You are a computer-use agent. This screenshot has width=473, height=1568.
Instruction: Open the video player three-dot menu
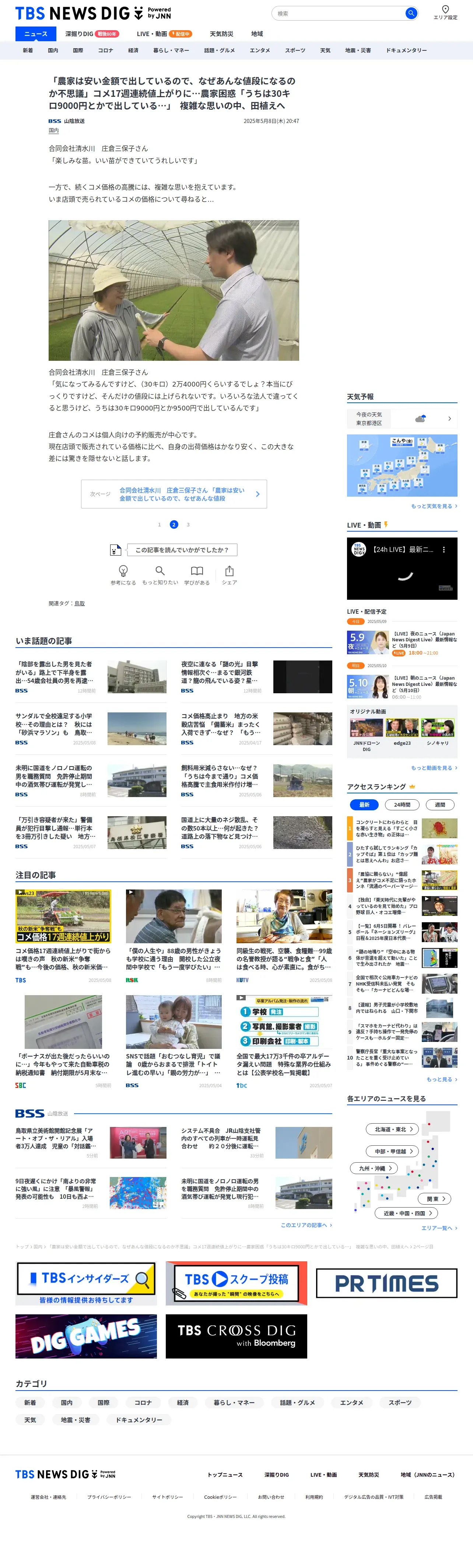click(444, 550)
